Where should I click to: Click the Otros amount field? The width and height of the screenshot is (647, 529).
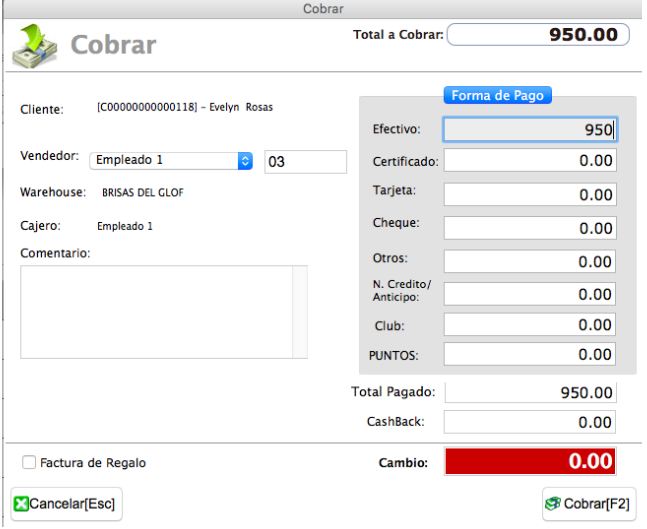click(530, 261)
